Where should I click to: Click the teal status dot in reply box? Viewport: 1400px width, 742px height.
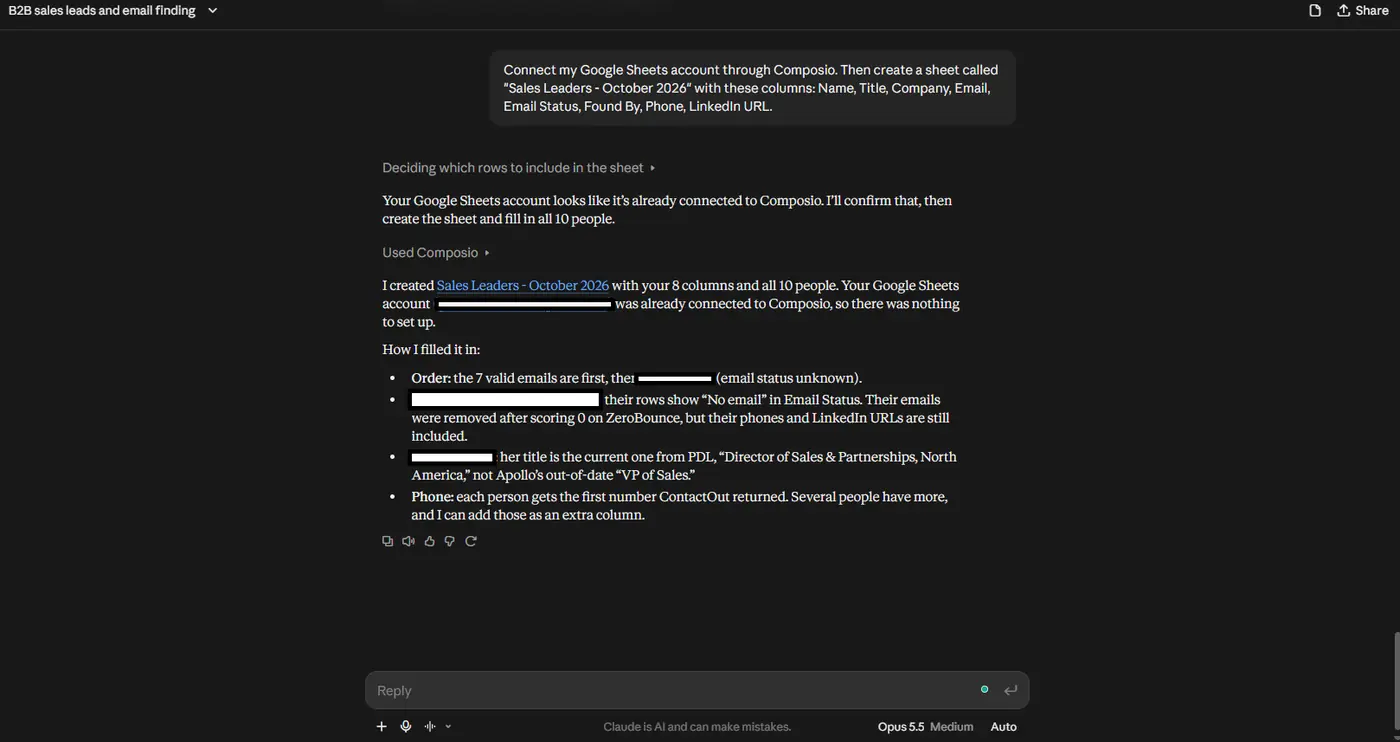point(985,689)
